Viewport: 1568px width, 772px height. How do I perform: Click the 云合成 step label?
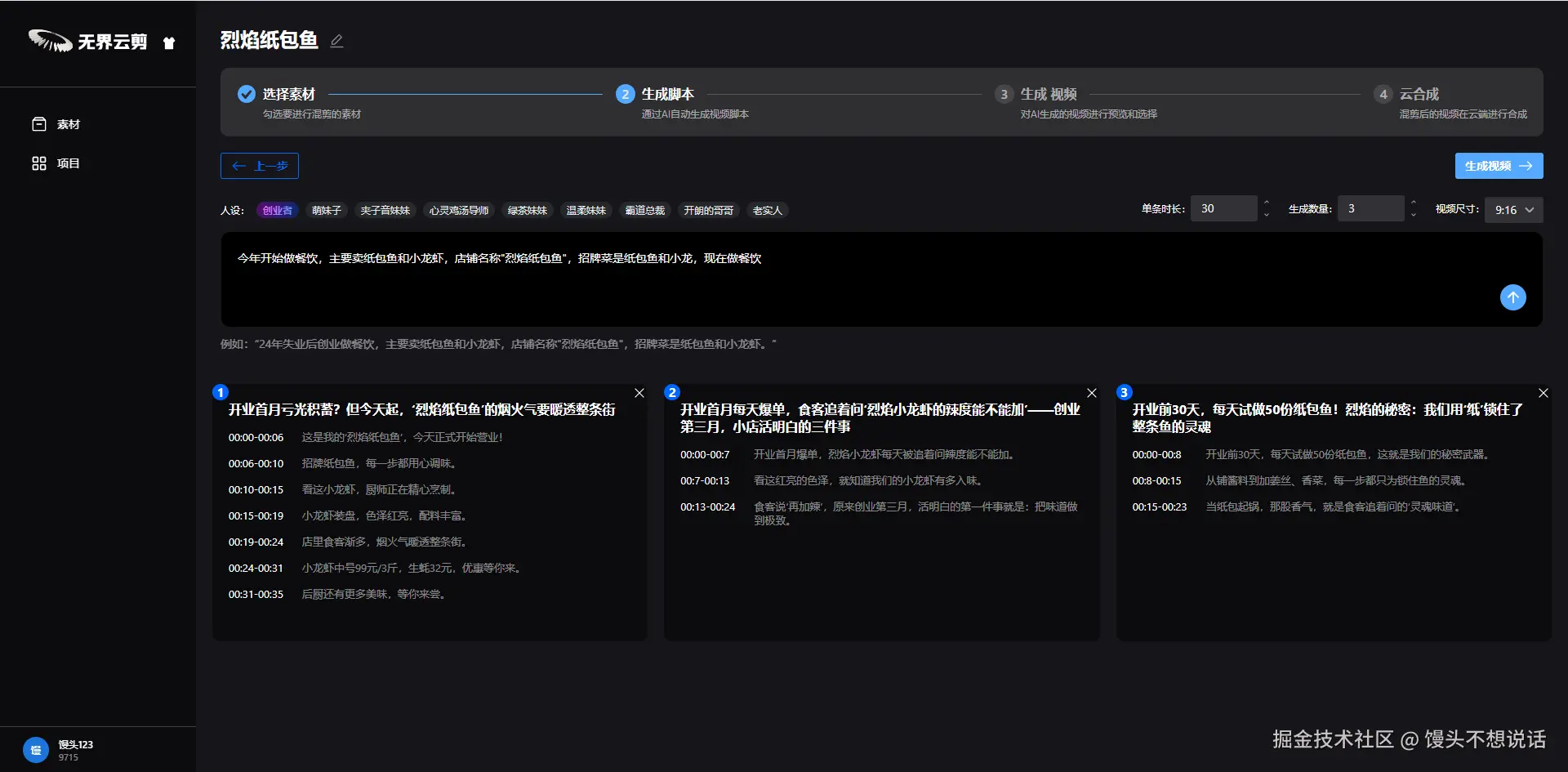pyautogui.click(x=1419, y=94)
